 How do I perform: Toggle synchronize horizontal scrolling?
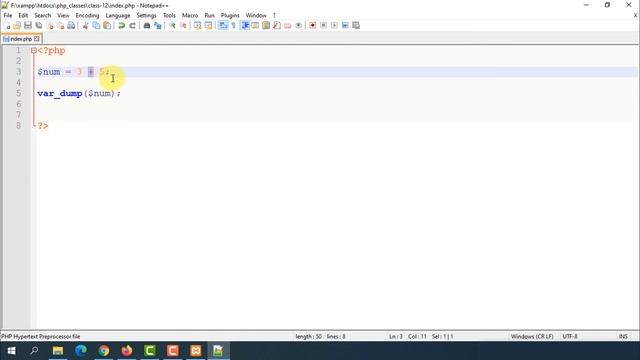[x=208, y=25]
